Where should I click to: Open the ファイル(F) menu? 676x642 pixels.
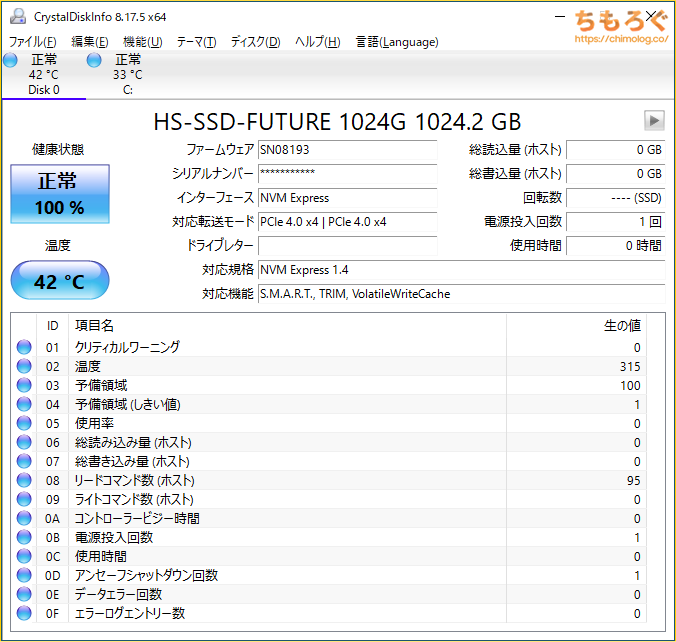tap(33, 42)
